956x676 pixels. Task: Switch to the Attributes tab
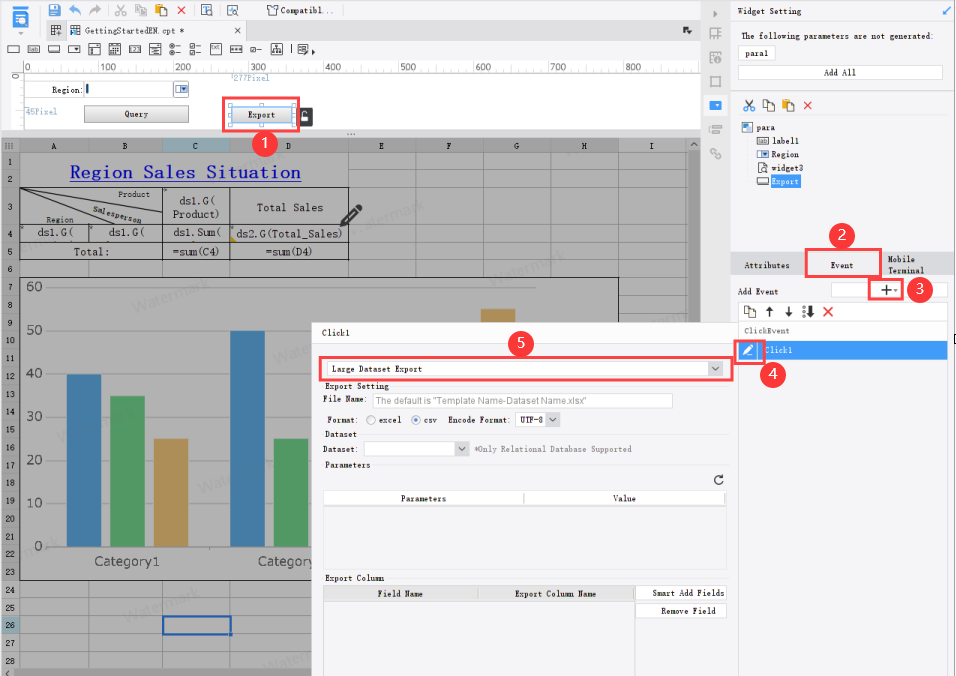(x=765, y=264)
